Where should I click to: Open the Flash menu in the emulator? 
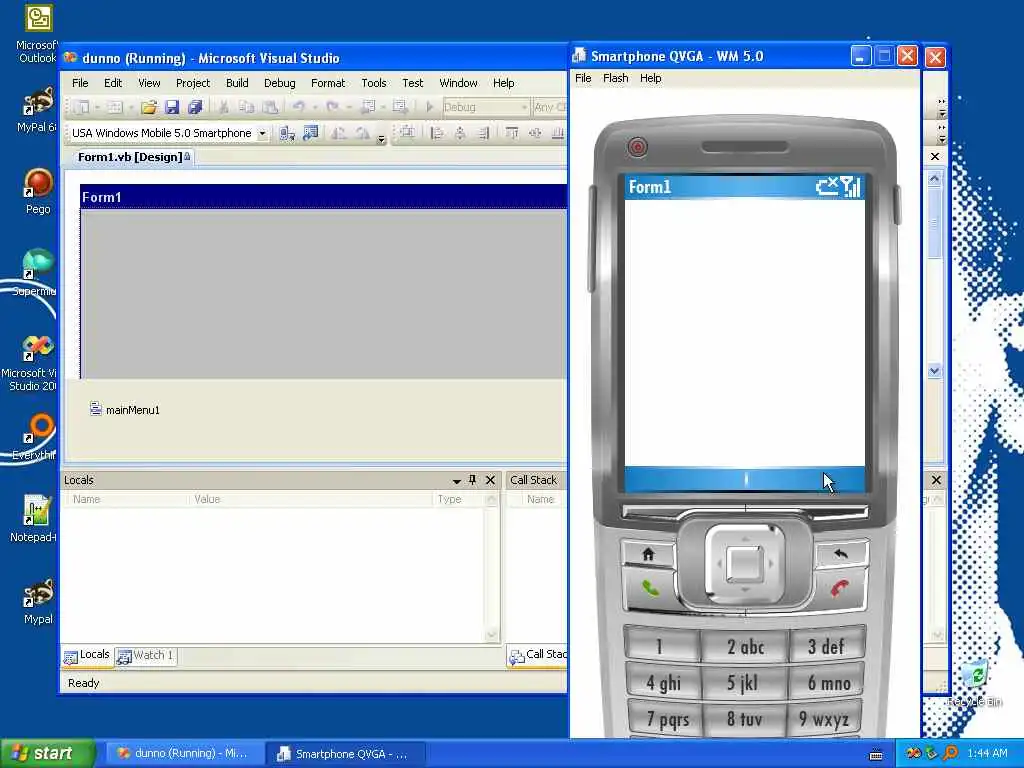click(x=615, y=78)
